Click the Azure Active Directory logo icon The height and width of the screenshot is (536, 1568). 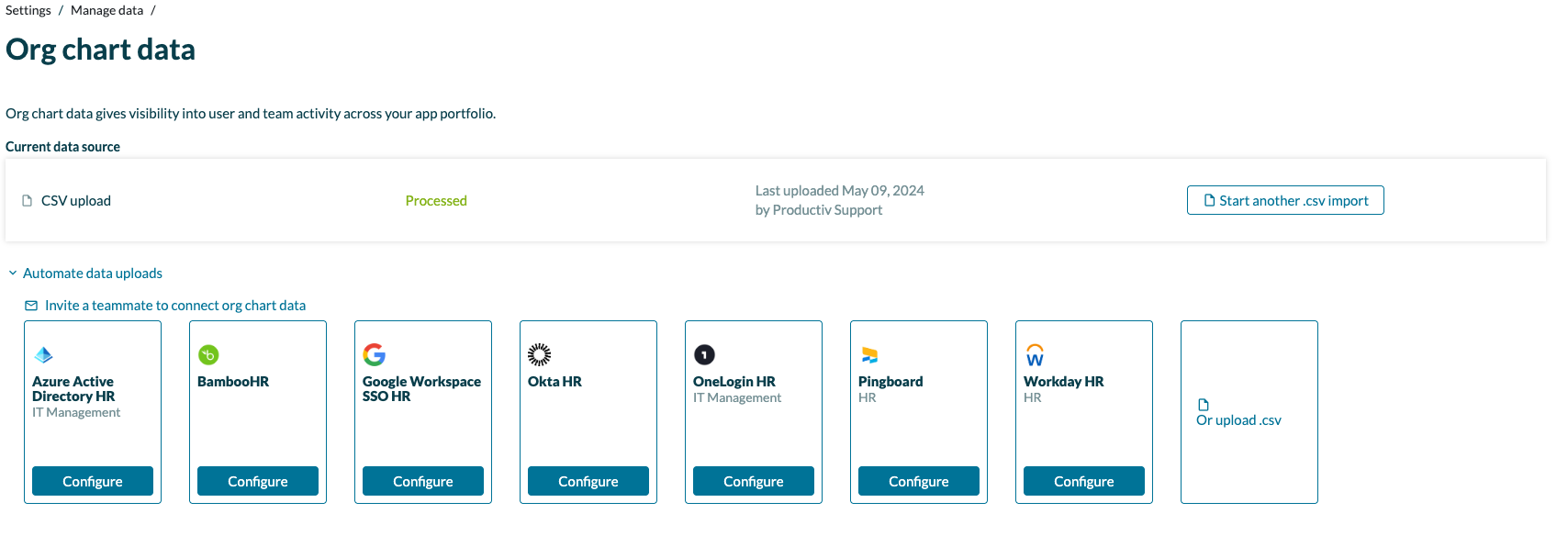coord(43,355)
